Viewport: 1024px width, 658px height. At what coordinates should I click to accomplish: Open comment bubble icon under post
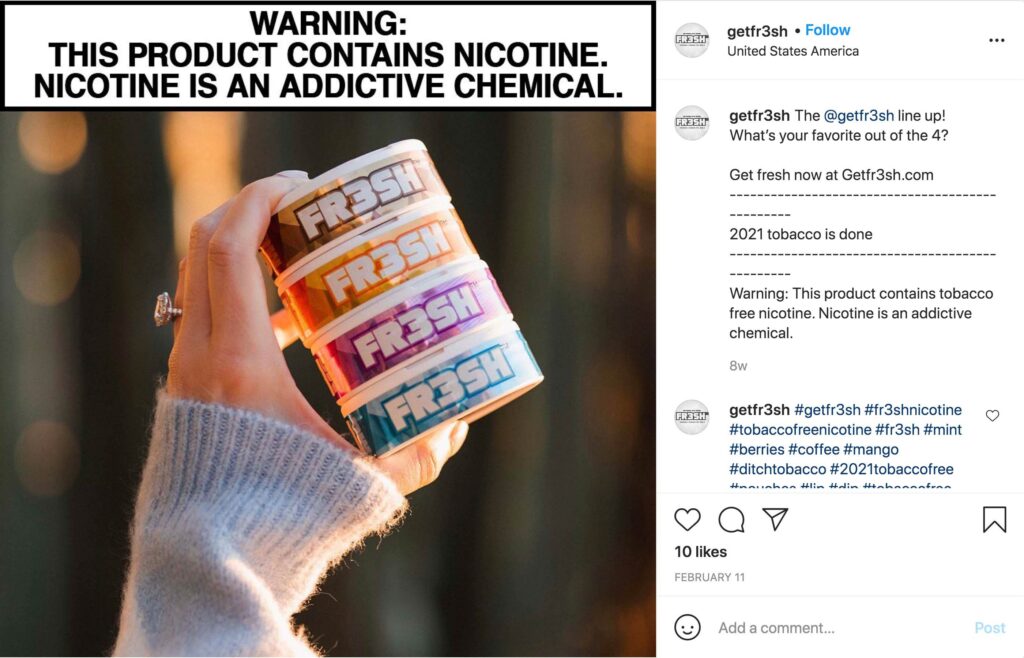click(731, 520)
